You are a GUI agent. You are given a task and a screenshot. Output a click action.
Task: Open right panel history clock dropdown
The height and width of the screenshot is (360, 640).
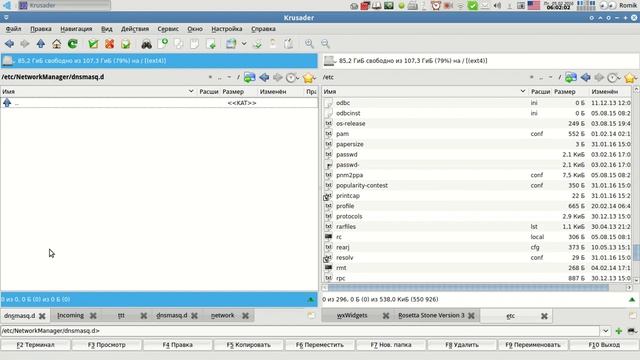tap(613, 77)
